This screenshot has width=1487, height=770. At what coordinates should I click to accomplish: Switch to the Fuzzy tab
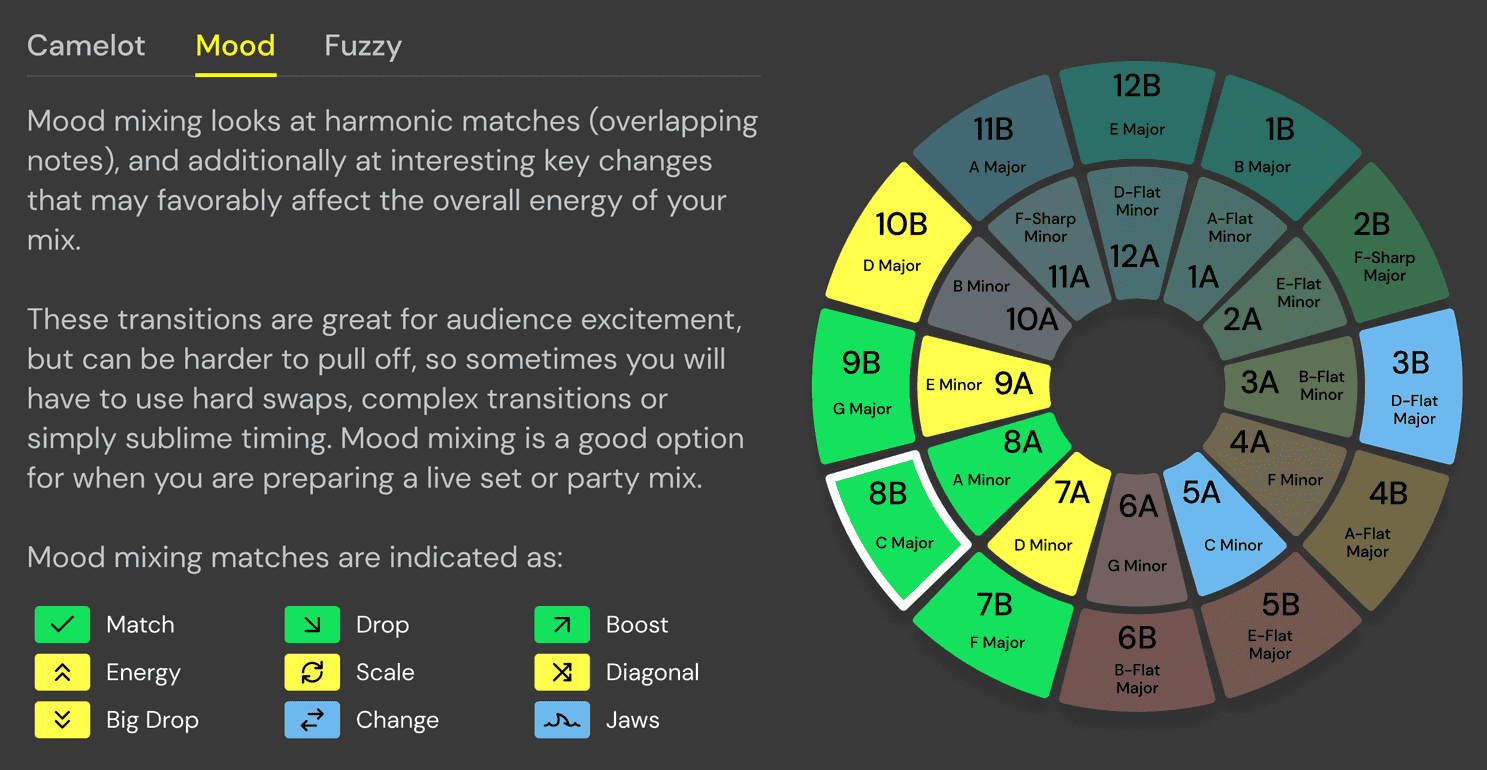tap(362, 45)
